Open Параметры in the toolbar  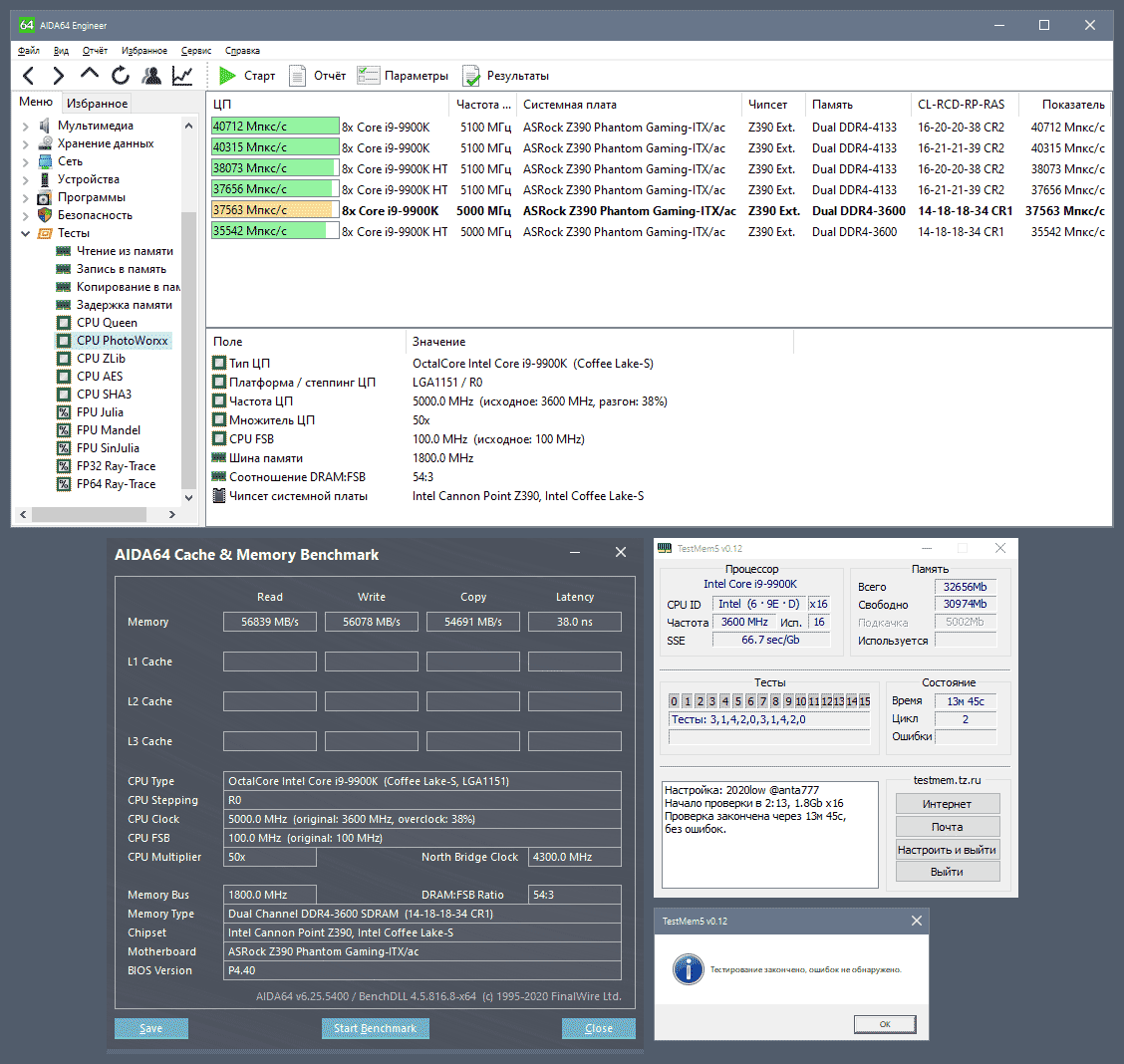click(x=403, y=76)
